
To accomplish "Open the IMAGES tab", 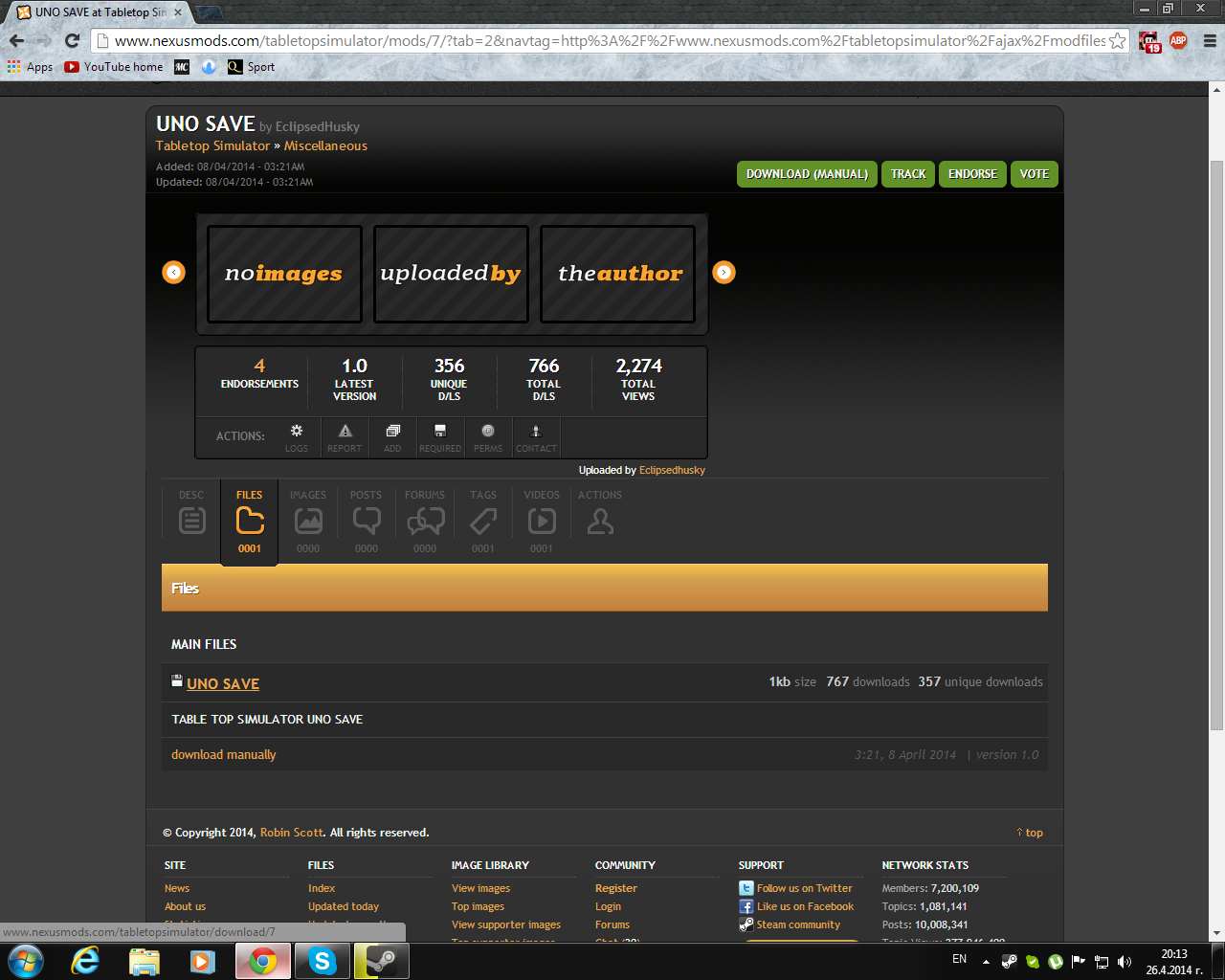I will coord(308,522).
